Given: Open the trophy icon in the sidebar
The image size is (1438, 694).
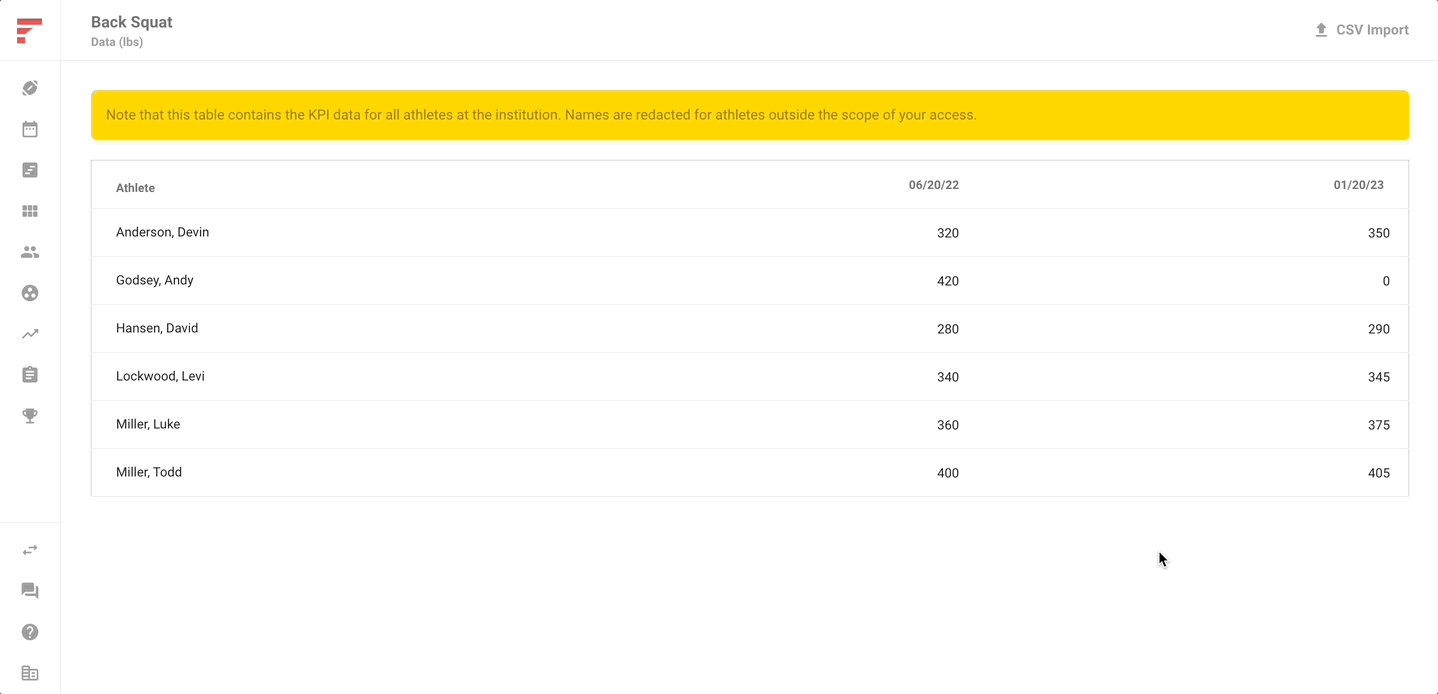Looking at the screenshot, I should point(30,416).
